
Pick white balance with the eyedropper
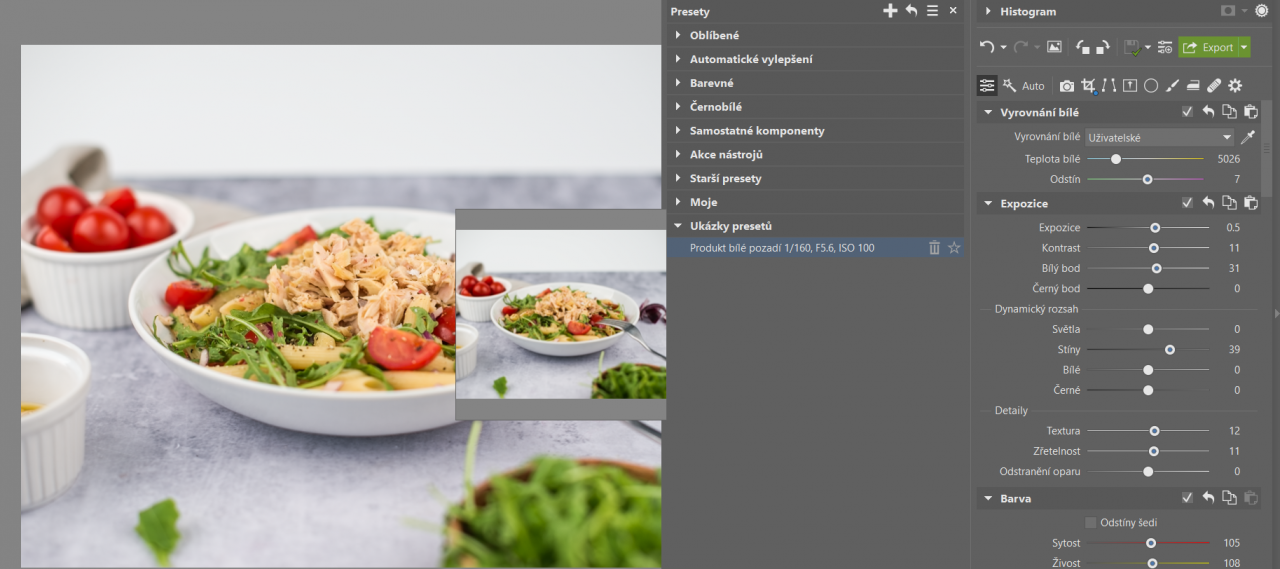click(1247, 137)
